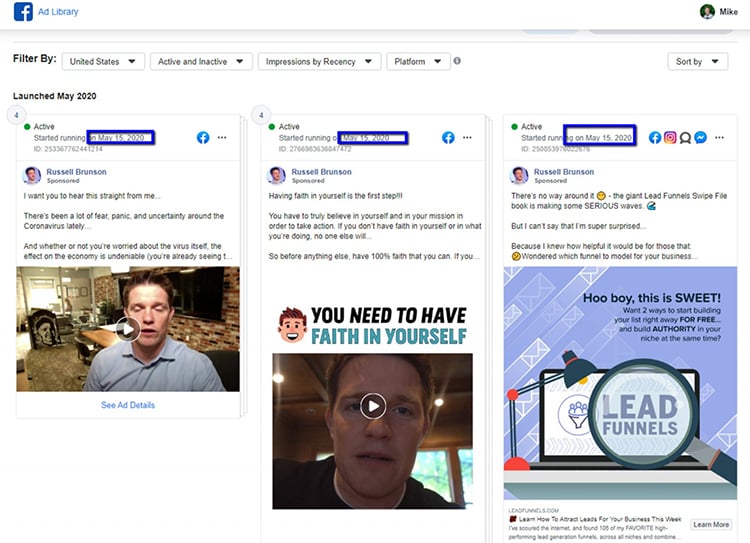750x543 pixels.
Task: Click Instagram icon on Lead Funnels ad
Action: pyautogui.click(x=670, y=138)
